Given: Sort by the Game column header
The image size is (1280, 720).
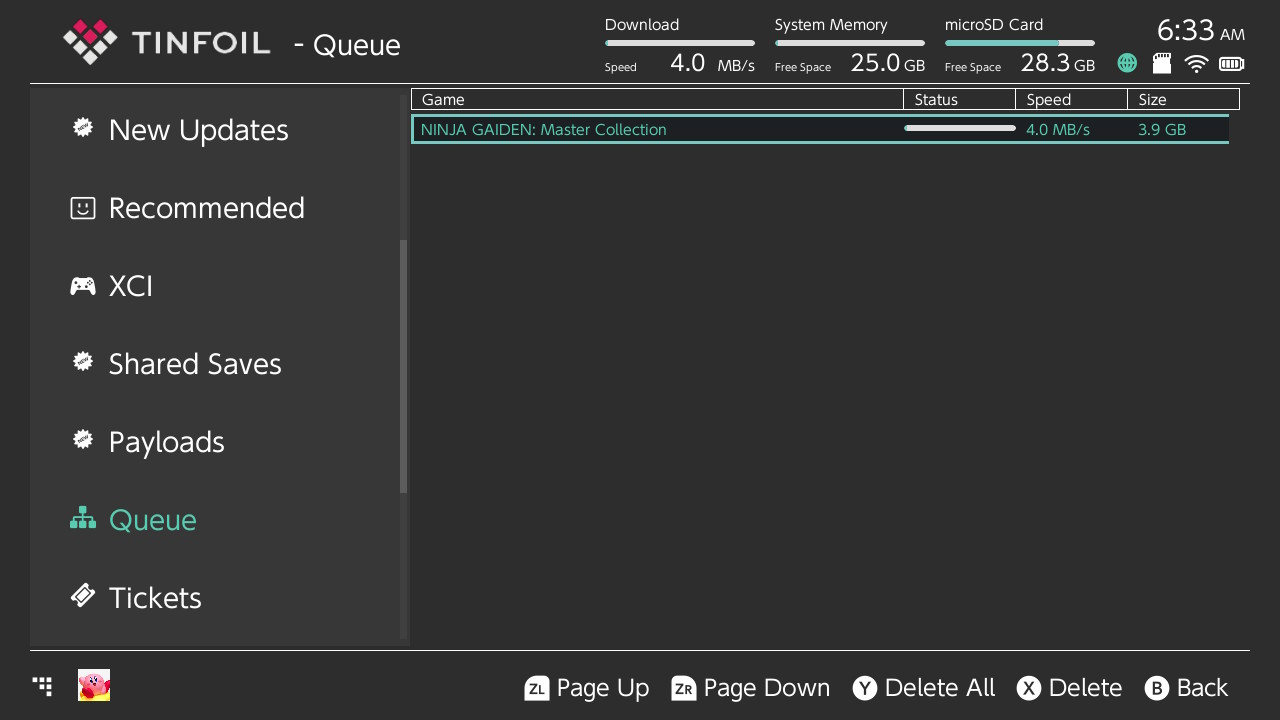Looking at the screenshot, I should point(658,99).
